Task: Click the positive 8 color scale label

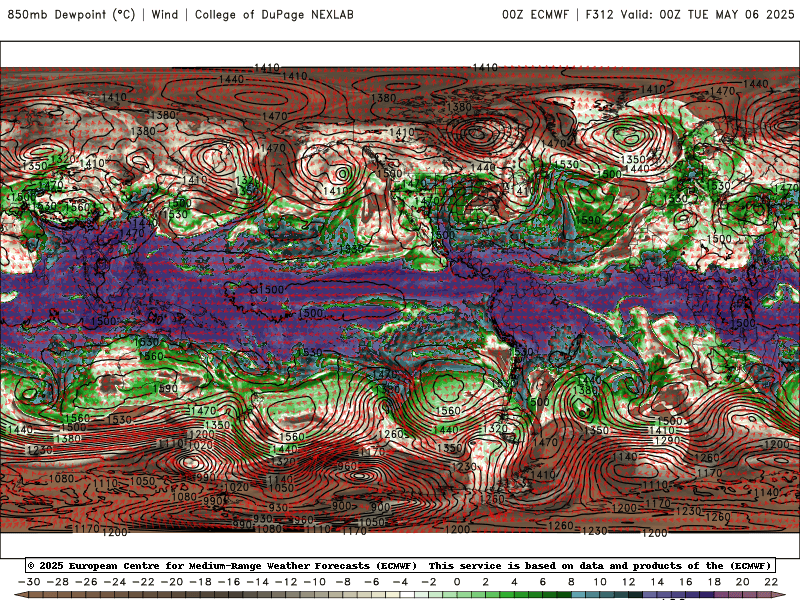Action: coord(571,582)
